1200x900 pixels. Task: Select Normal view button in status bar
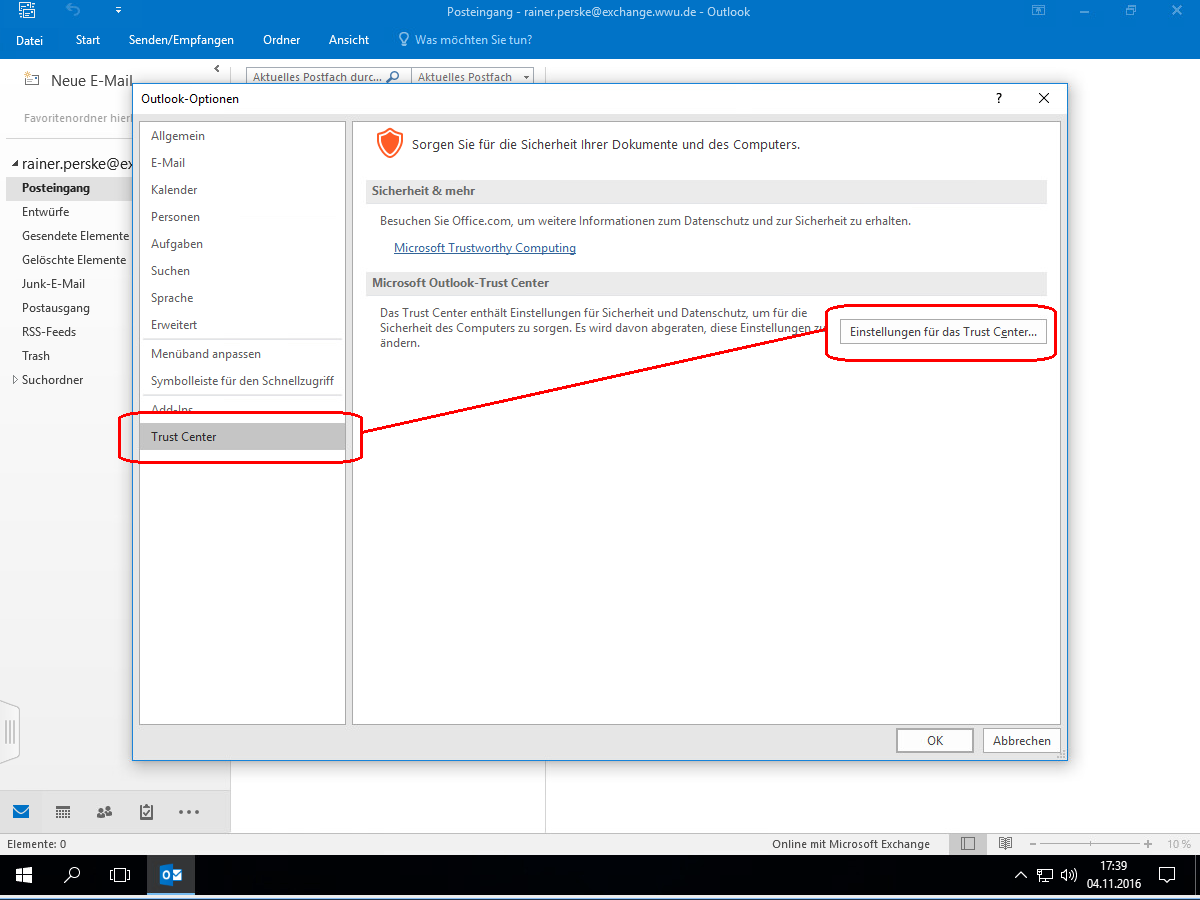click(x=967, y=844)
